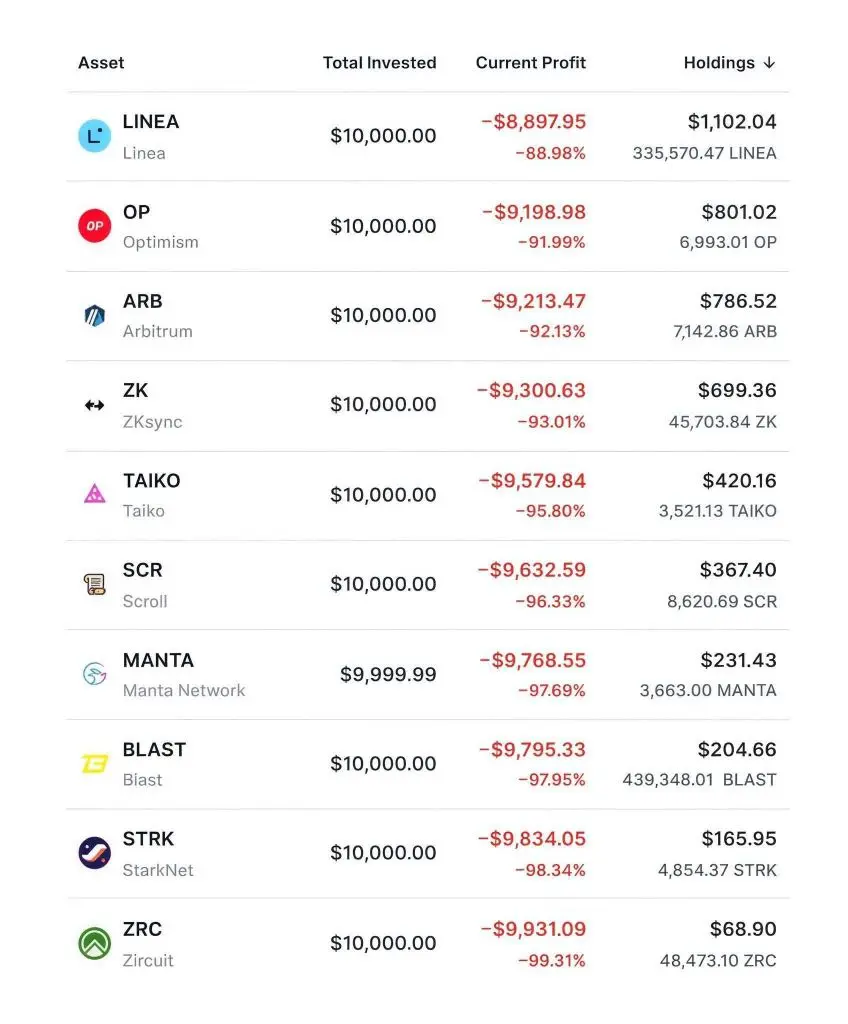This screenshot has width=848, height=1024.
Task: Click the Arbitrum ARB logo icon
Action: tap(94, 315)
